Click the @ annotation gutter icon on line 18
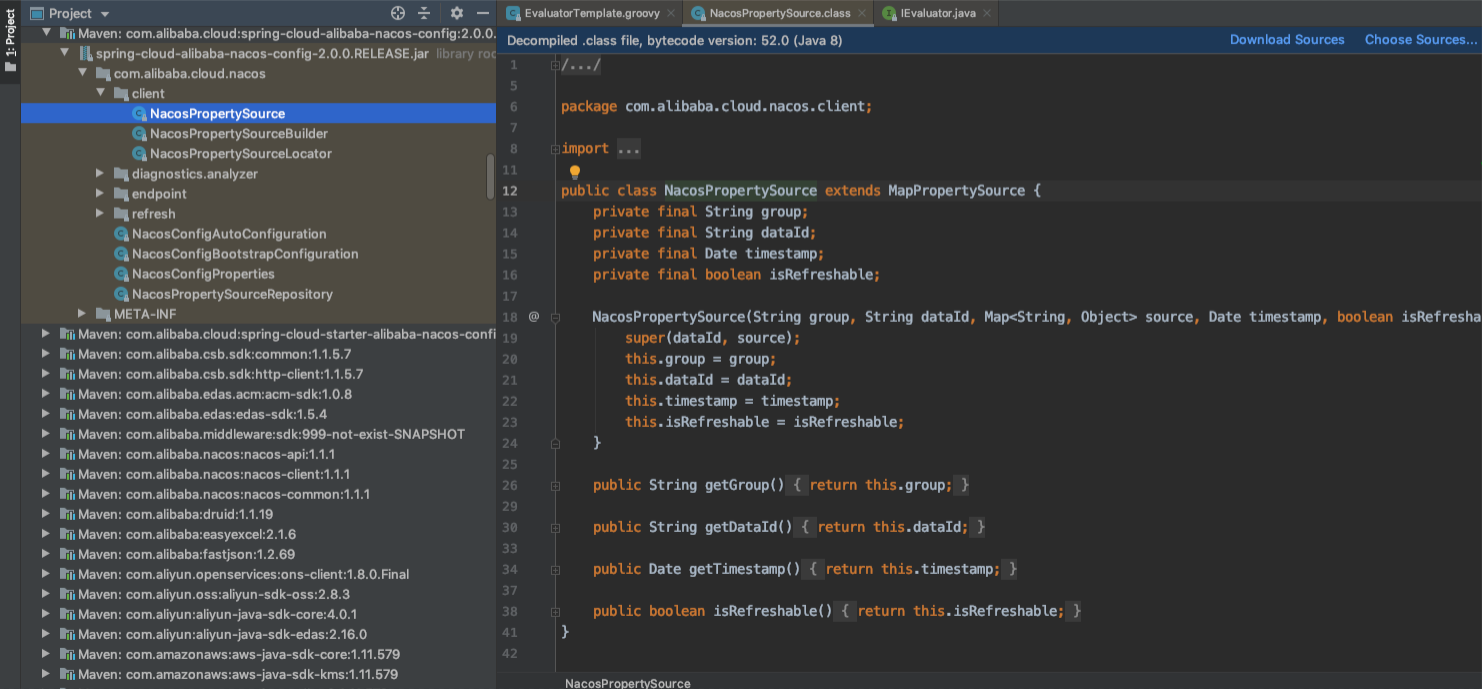This screenshot has height=689, width=1482. pyautogui.click(x=533, y=316)
